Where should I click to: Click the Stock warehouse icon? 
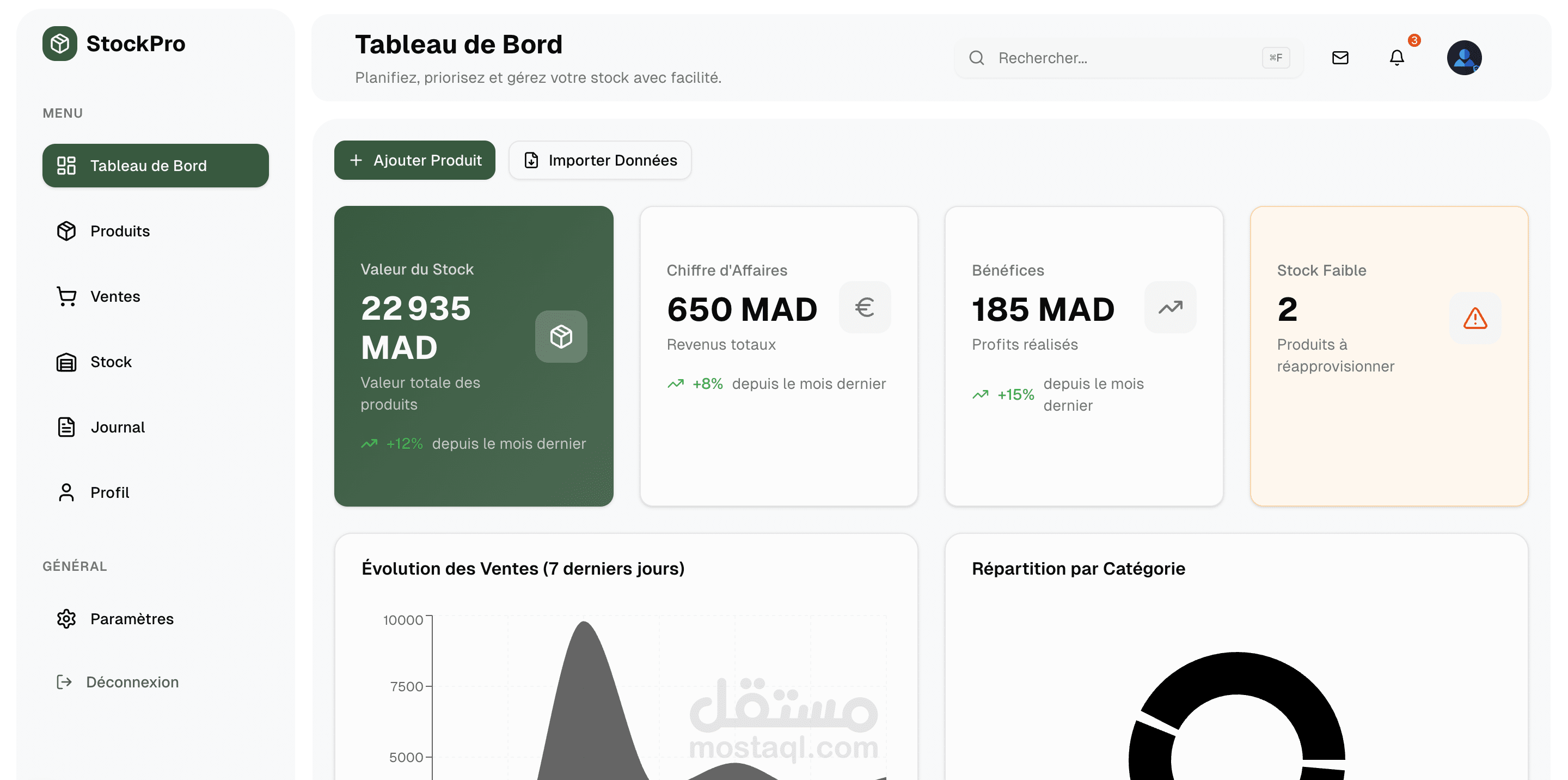(x=66, y=362)
